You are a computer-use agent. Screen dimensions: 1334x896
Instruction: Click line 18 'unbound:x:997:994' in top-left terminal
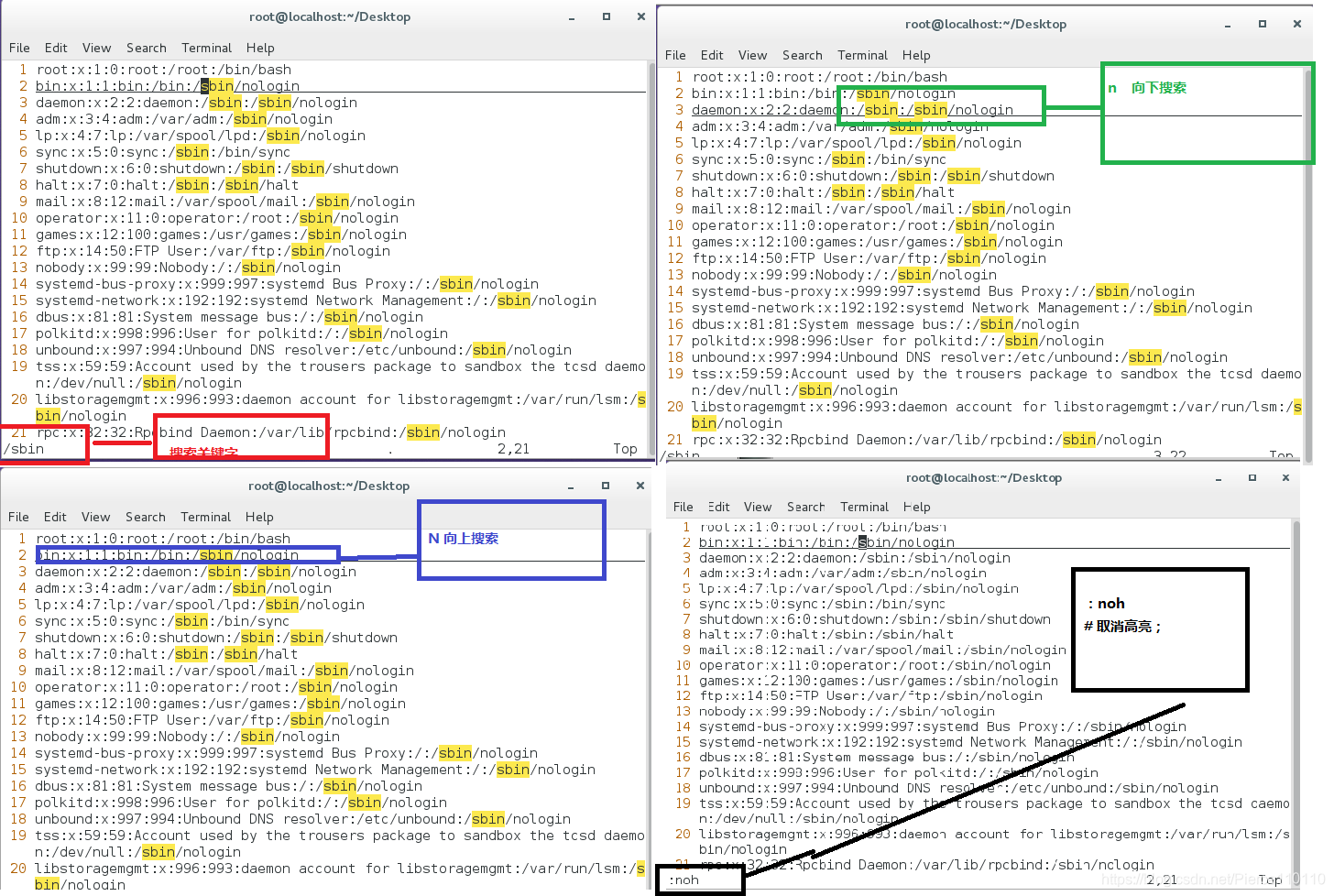(303, 350)
